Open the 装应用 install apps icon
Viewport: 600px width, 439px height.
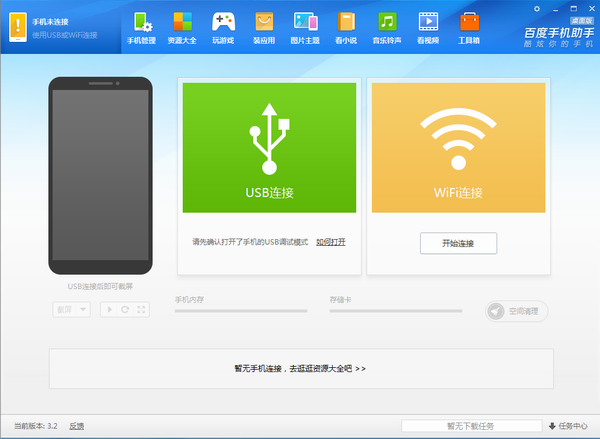264,21
